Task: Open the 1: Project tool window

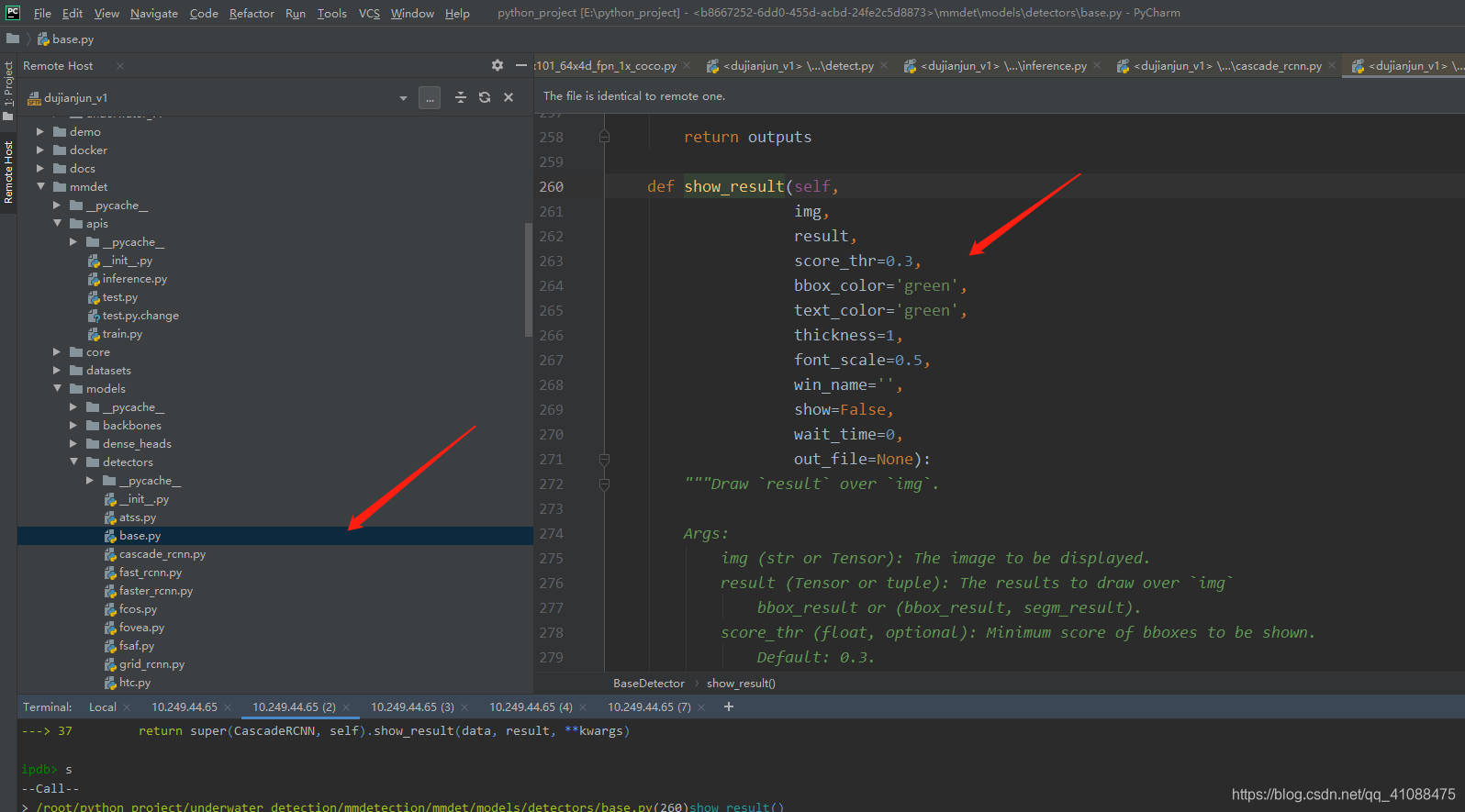Action: [x=8, y=89]
